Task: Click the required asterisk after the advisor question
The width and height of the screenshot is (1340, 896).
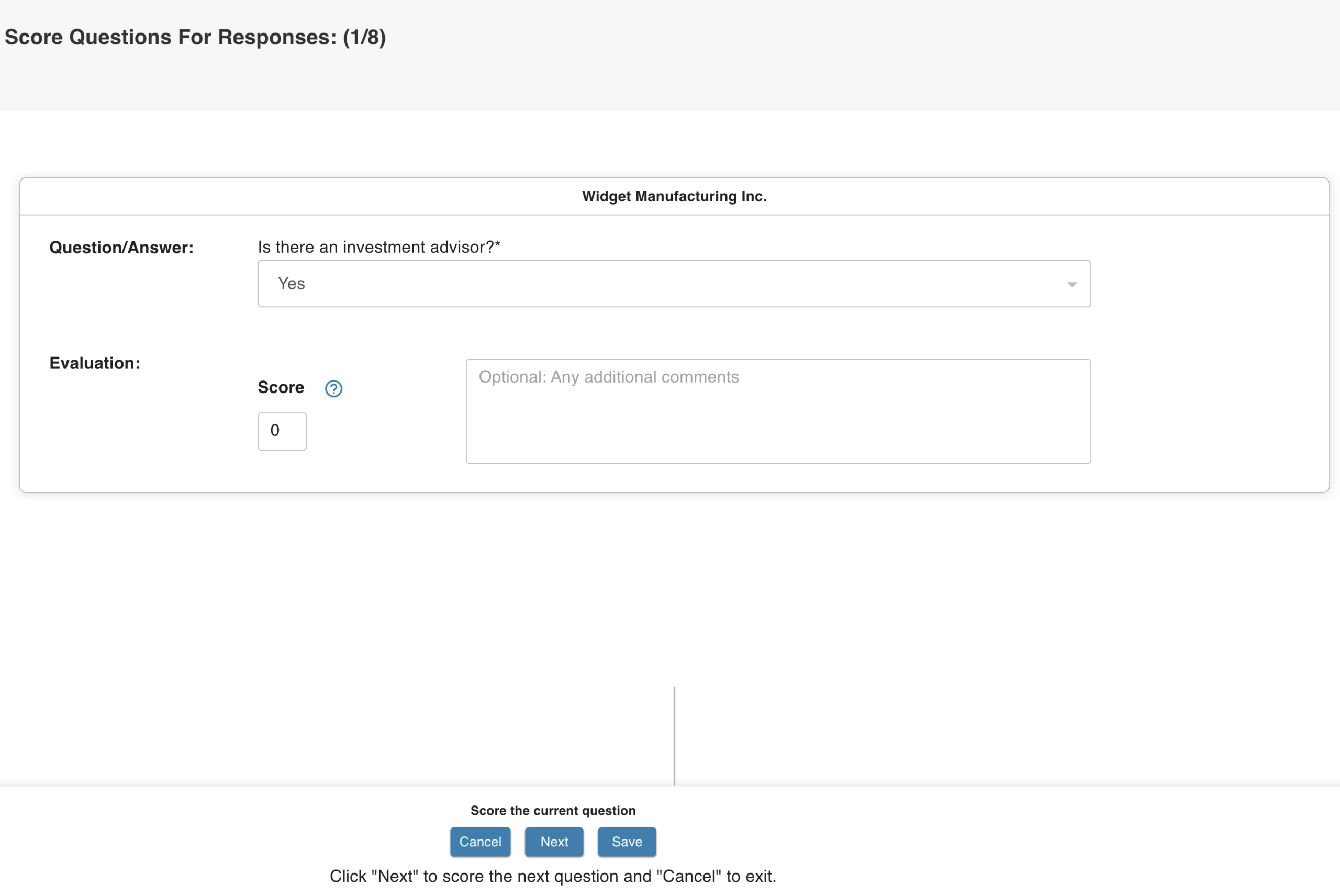Action: pos(498,244)
